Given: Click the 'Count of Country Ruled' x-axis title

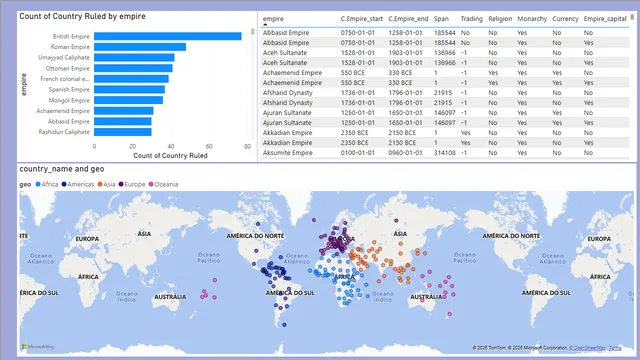Looking at the screenshot, I should tap(170, 156).
